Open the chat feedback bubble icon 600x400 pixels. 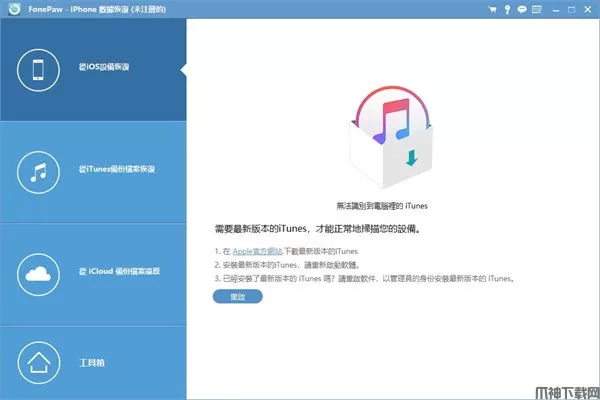[x=522, y=10]
